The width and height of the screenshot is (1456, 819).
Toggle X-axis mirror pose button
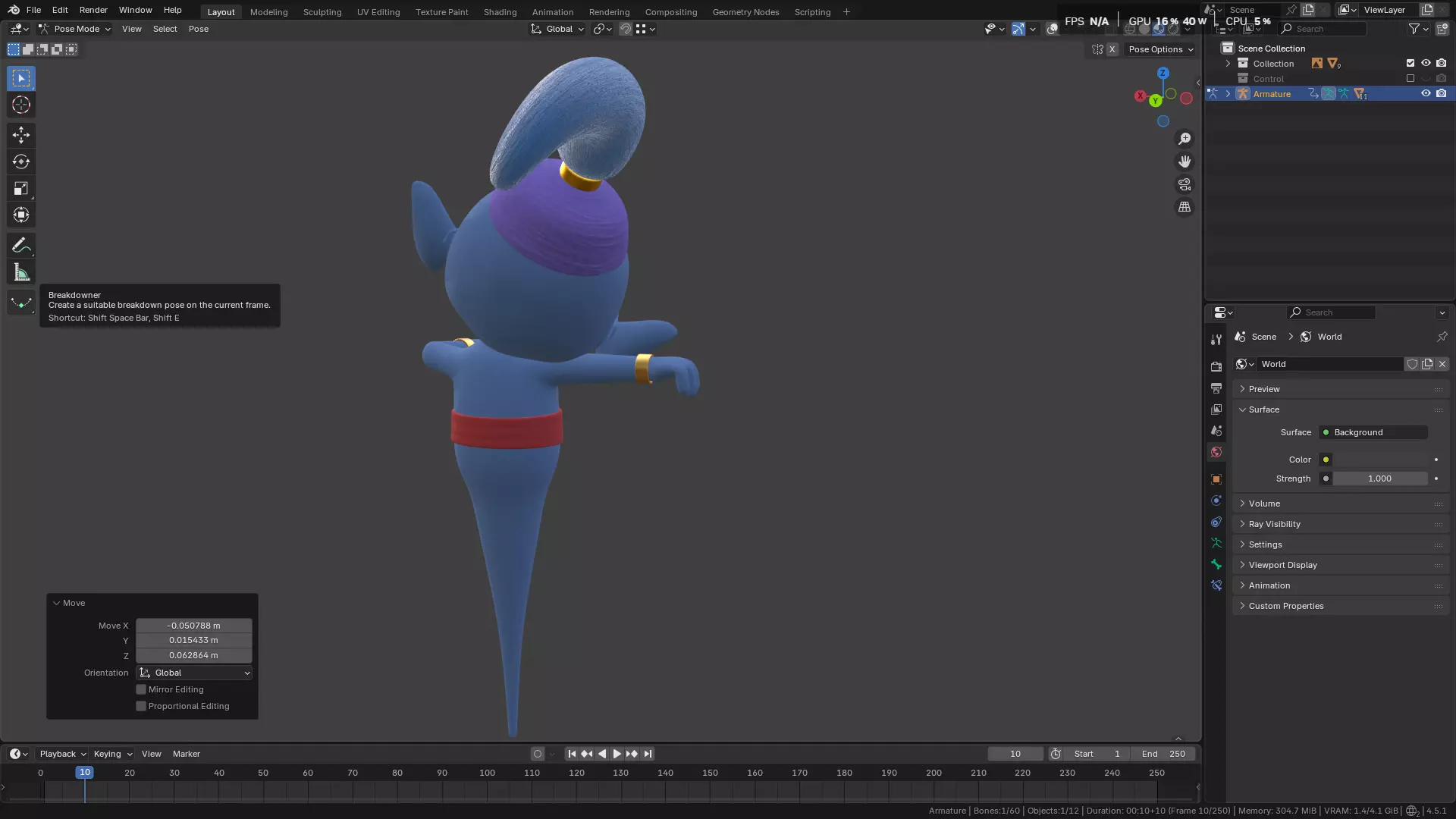[1112, 49]
